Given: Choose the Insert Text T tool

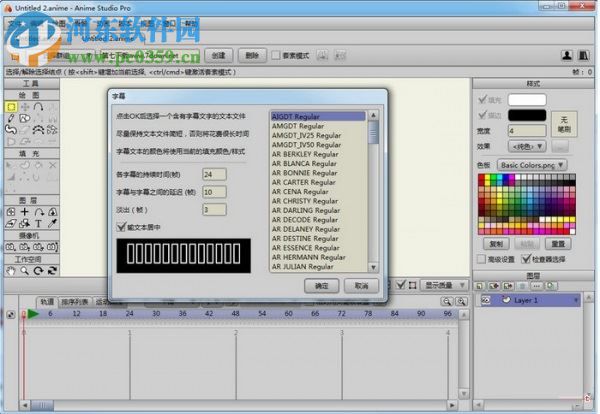Looking at the screenshot, I should click(38, 224).
